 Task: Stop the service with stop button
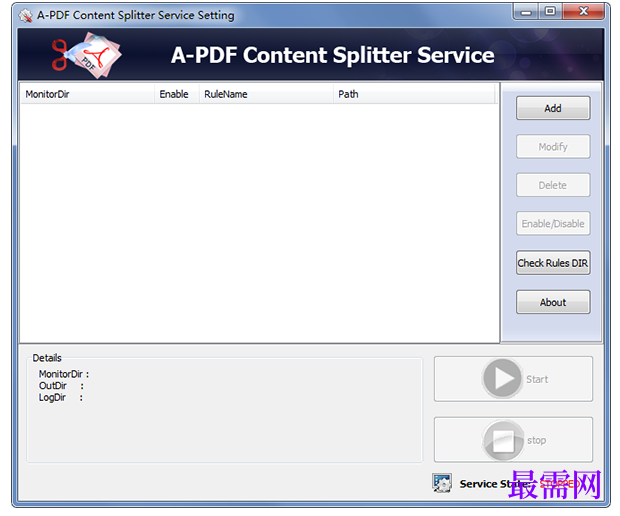coord(513,440)
